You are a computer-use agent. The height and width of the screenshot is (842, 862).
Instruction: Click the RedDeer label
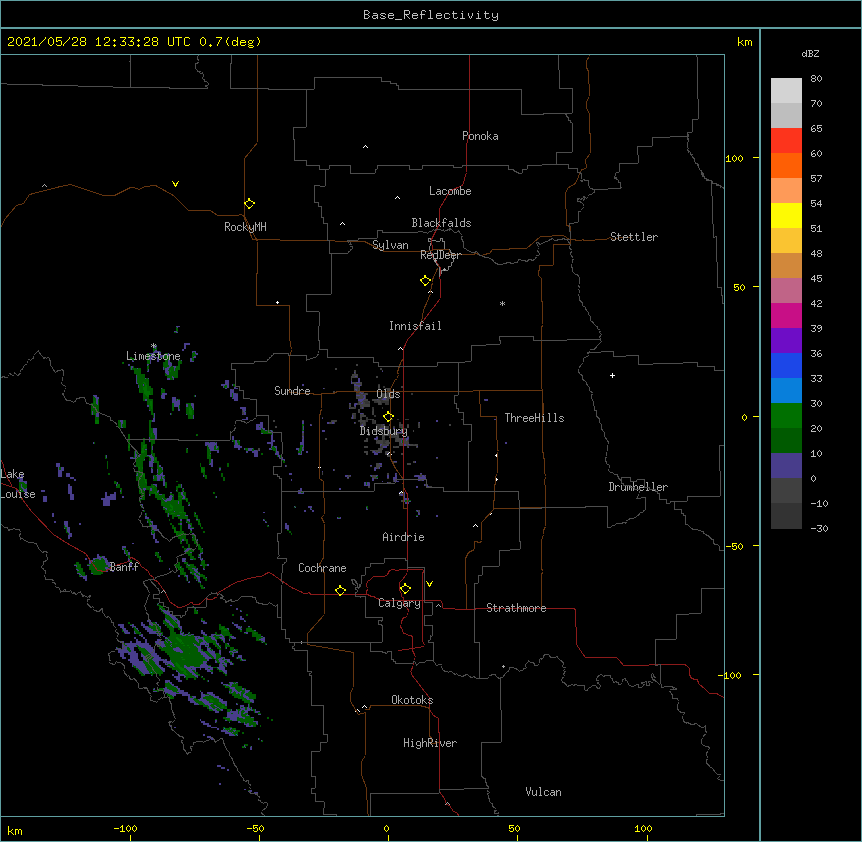pyautogui.click(x=440, y=255)
